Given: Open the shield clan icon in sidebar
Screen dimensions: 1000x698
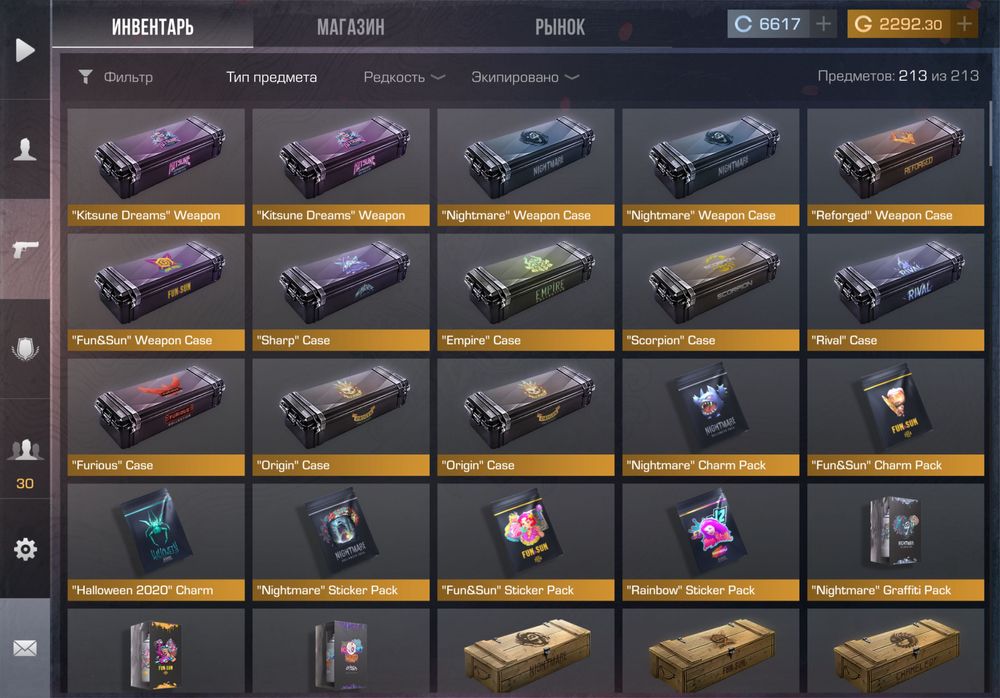Looking at the screenshot, I should click(x=26, y=349).
